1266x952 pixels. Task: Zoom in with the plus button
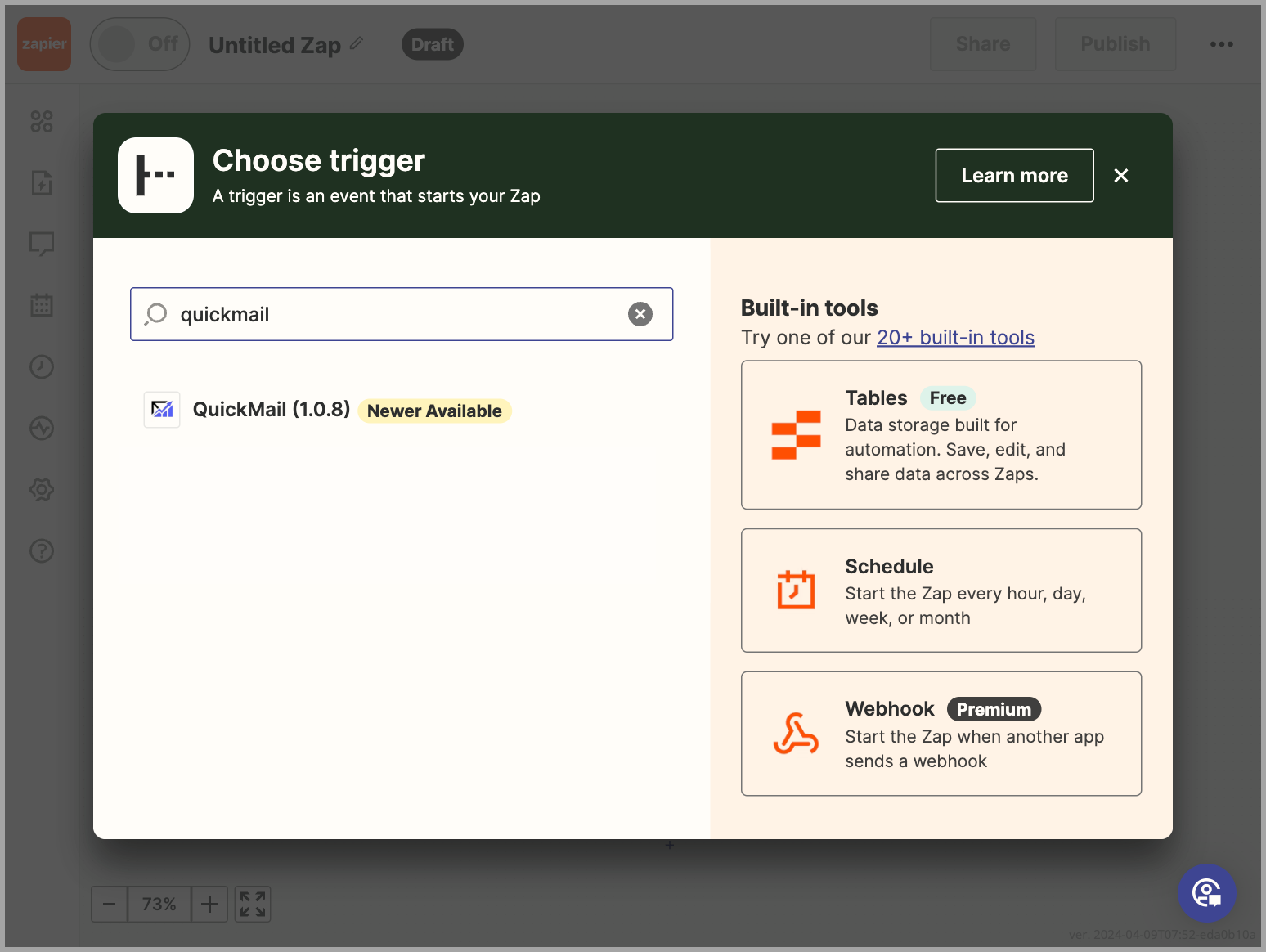point(209,904)
